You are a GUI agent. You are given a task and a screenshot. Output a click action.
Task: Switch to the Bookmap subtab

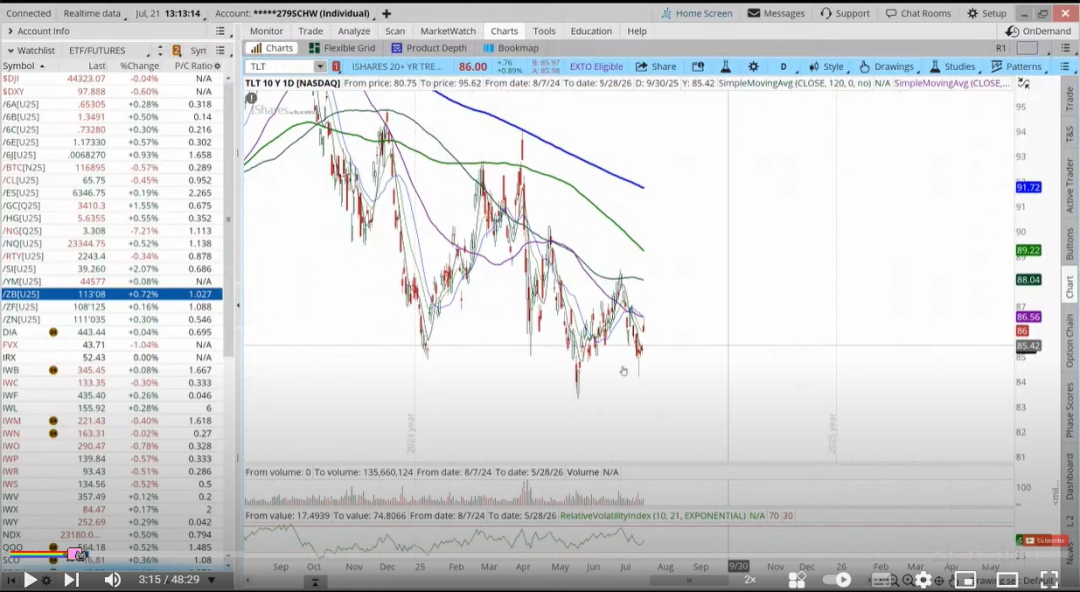511,48
